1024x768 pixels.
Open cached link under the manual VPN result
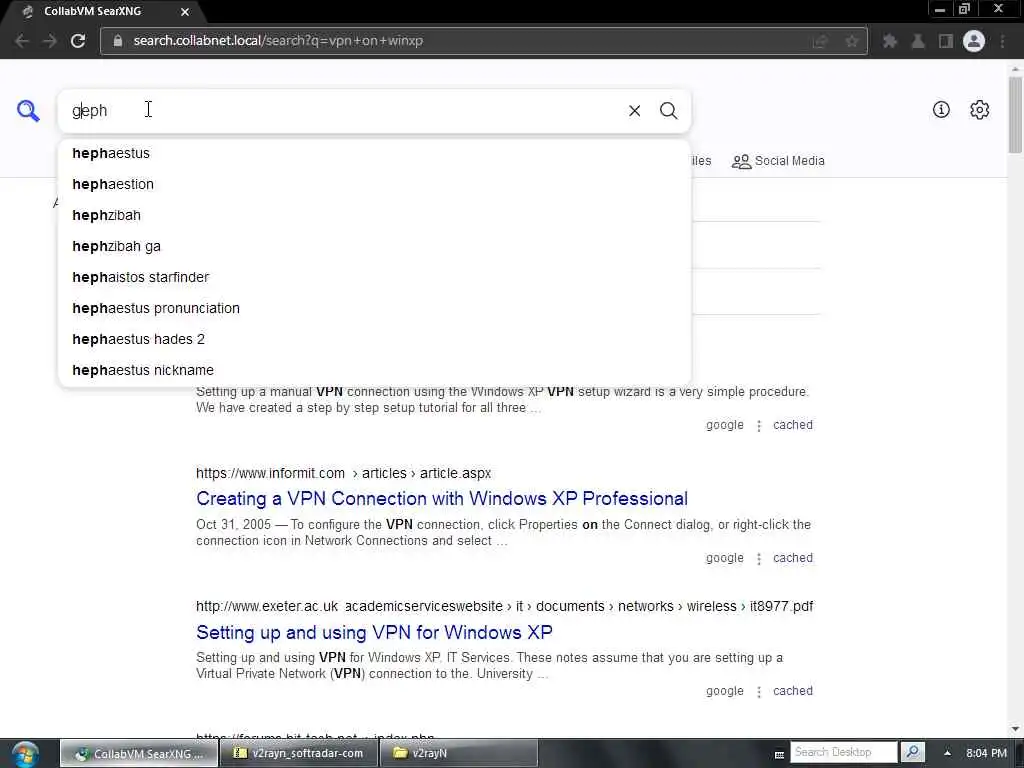click(793, 425)
